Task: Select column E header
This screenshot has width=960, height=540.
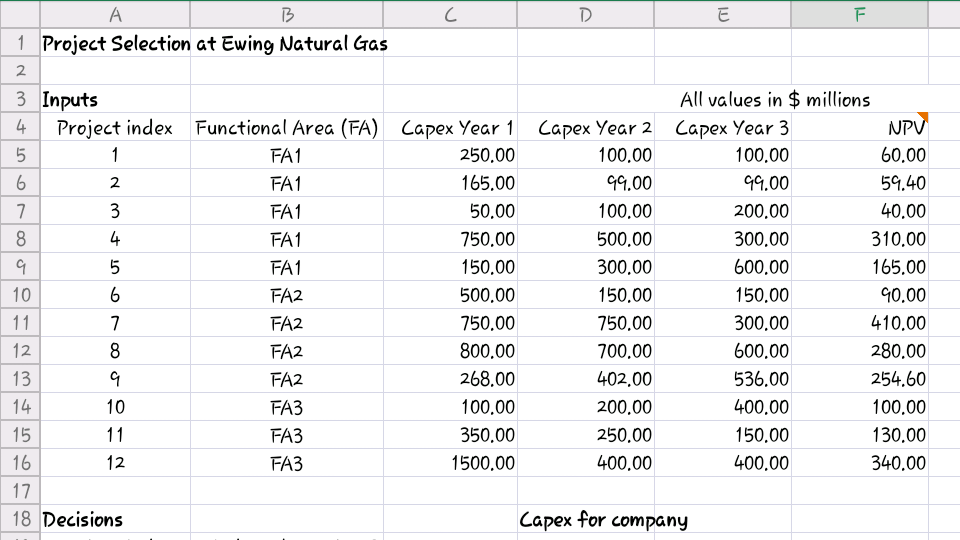Action: click(722, 14)
